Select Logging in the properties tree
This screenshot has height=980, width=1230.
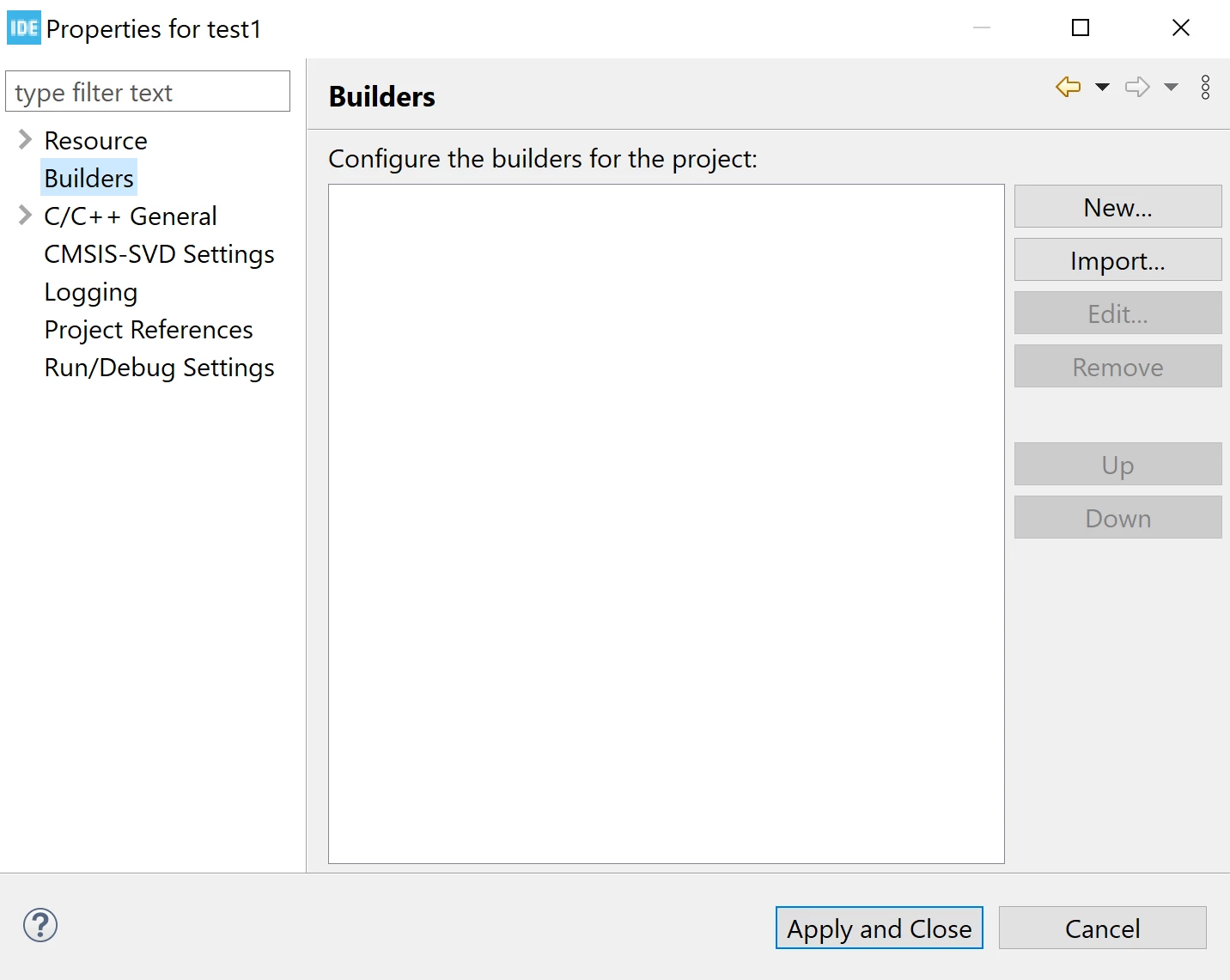click(x=90, y=292)
